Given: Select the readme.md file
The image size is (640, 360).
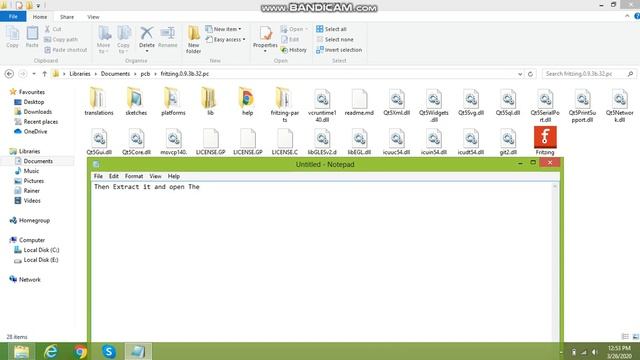Looking at the screenshot, I should (x=359, y=102).
